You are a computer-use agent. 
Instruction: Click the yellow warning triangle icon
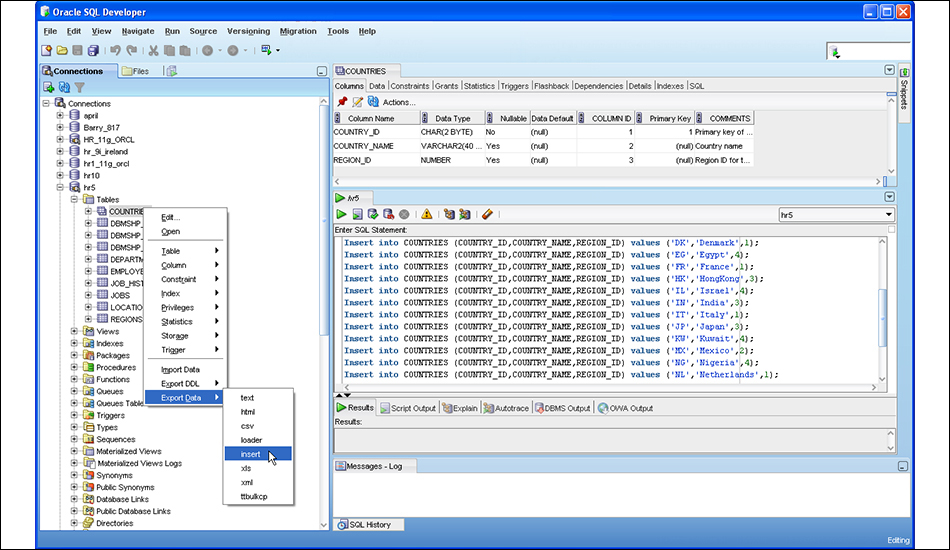click(x=427, y=214)
